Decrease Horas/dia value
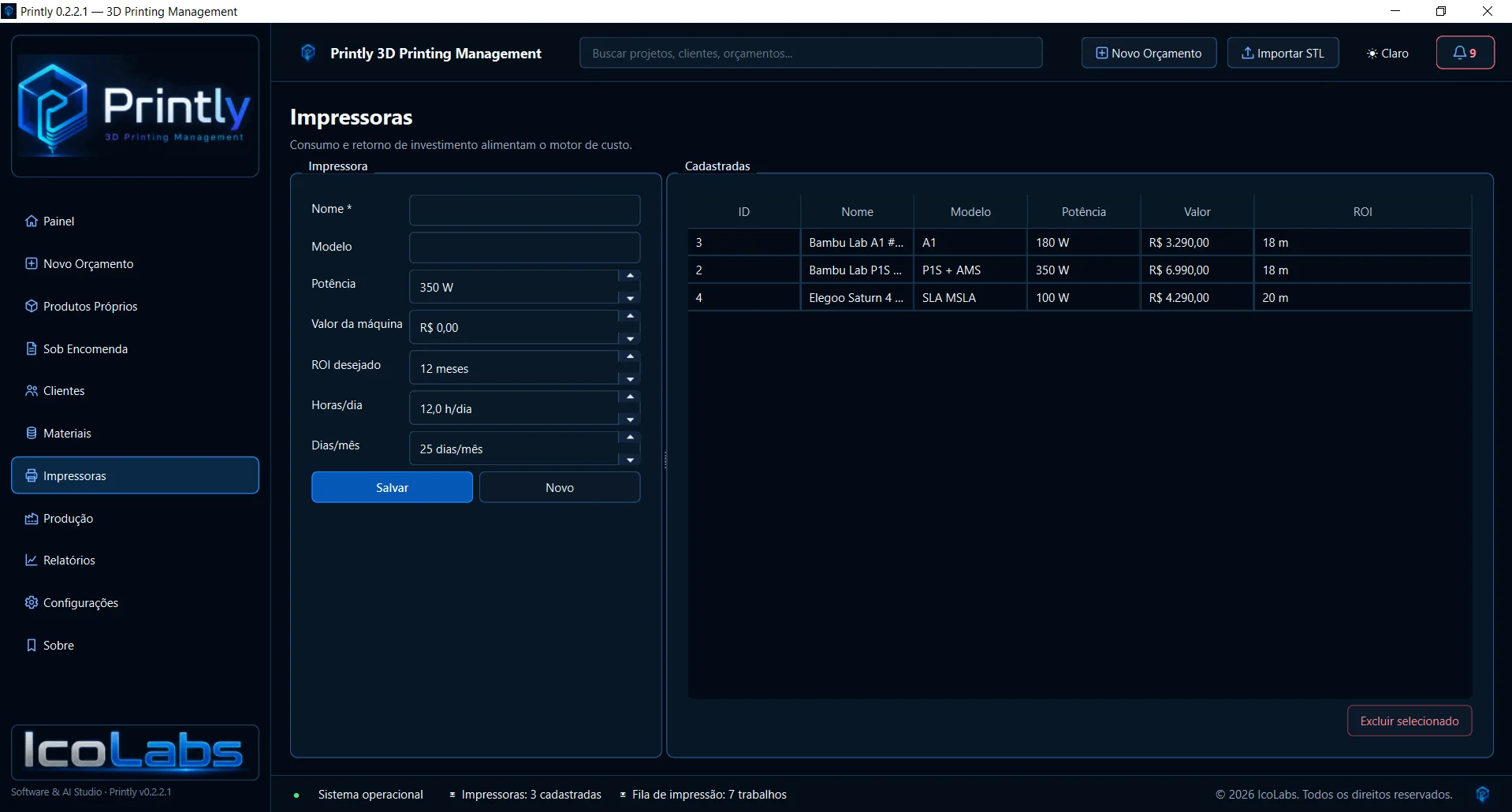 (630, 419)
